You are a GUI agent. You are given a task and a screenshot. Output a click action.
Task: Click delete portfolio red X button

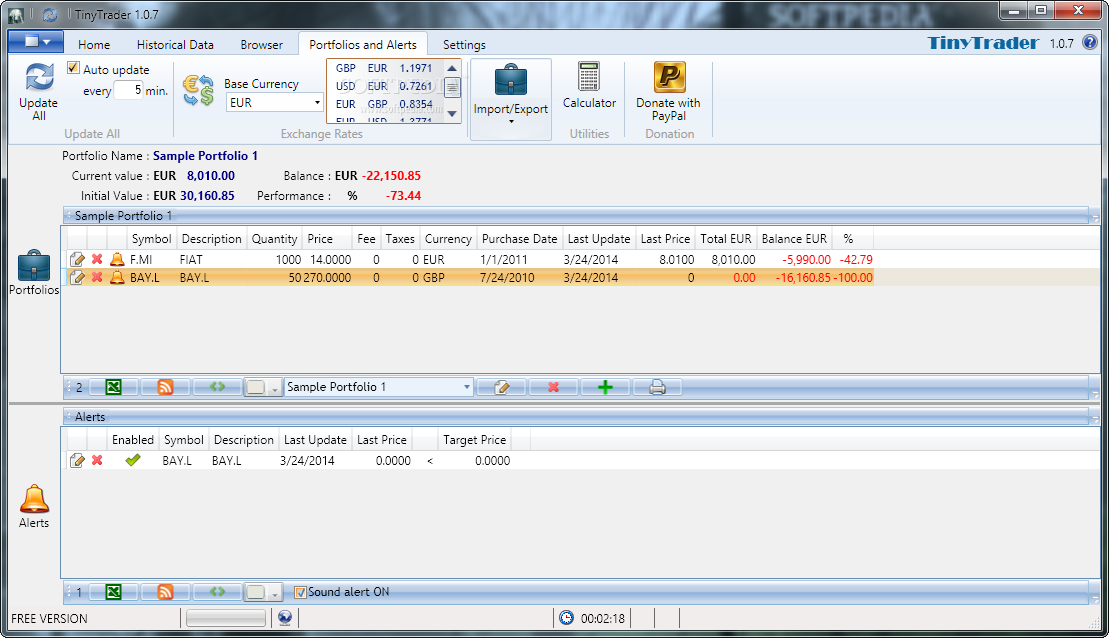pyautogui.click(x=553, y=387)
